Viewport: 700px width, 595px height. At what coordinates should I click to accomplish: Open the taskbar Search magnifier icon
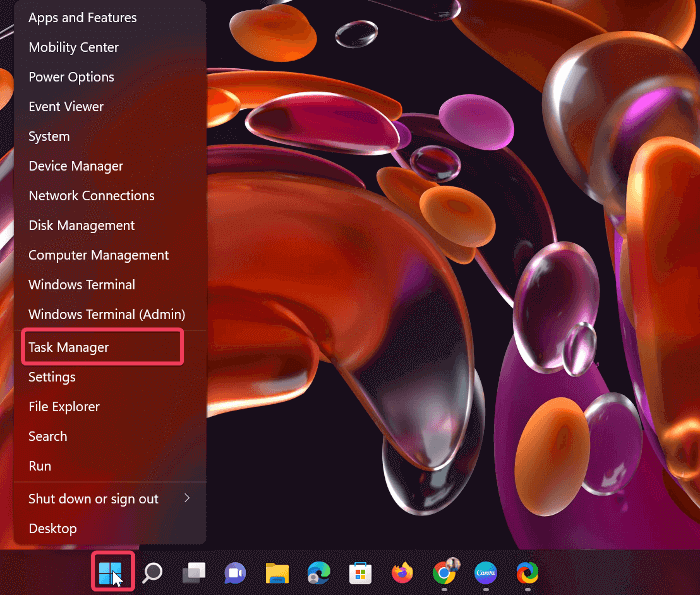pos(152,572)
